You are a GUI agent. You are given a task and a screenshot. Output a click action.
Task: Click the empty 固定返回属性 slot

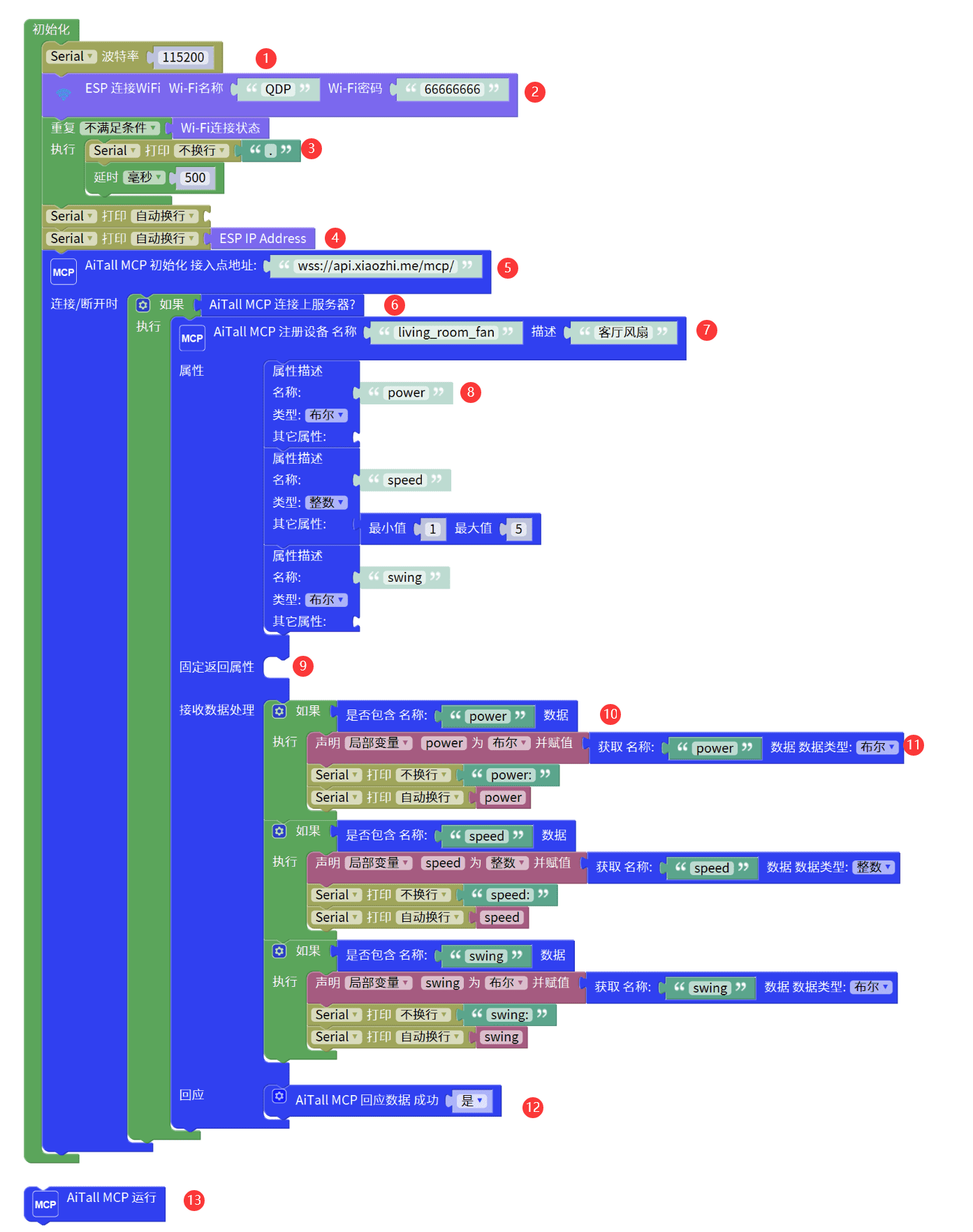coord(277,668)
